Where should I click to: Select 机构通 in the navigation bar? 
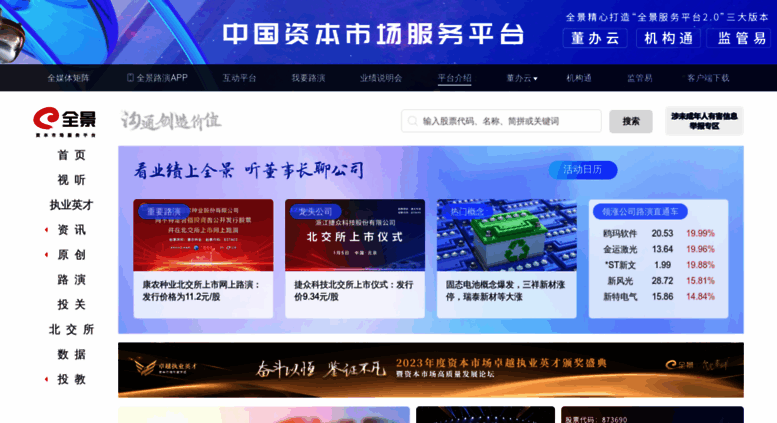[579, 78]
